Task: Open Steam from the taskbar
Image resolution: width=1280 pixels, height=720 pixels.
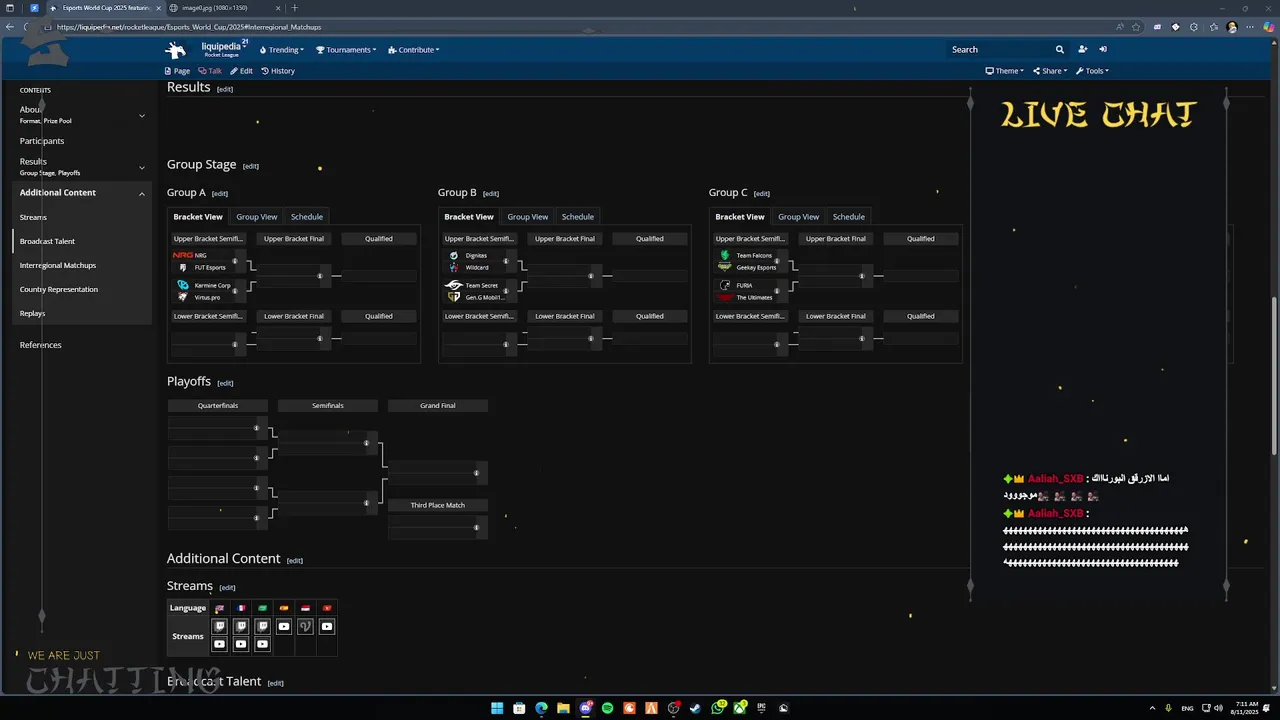Action: pyautogui.click(x=695, y=708)
